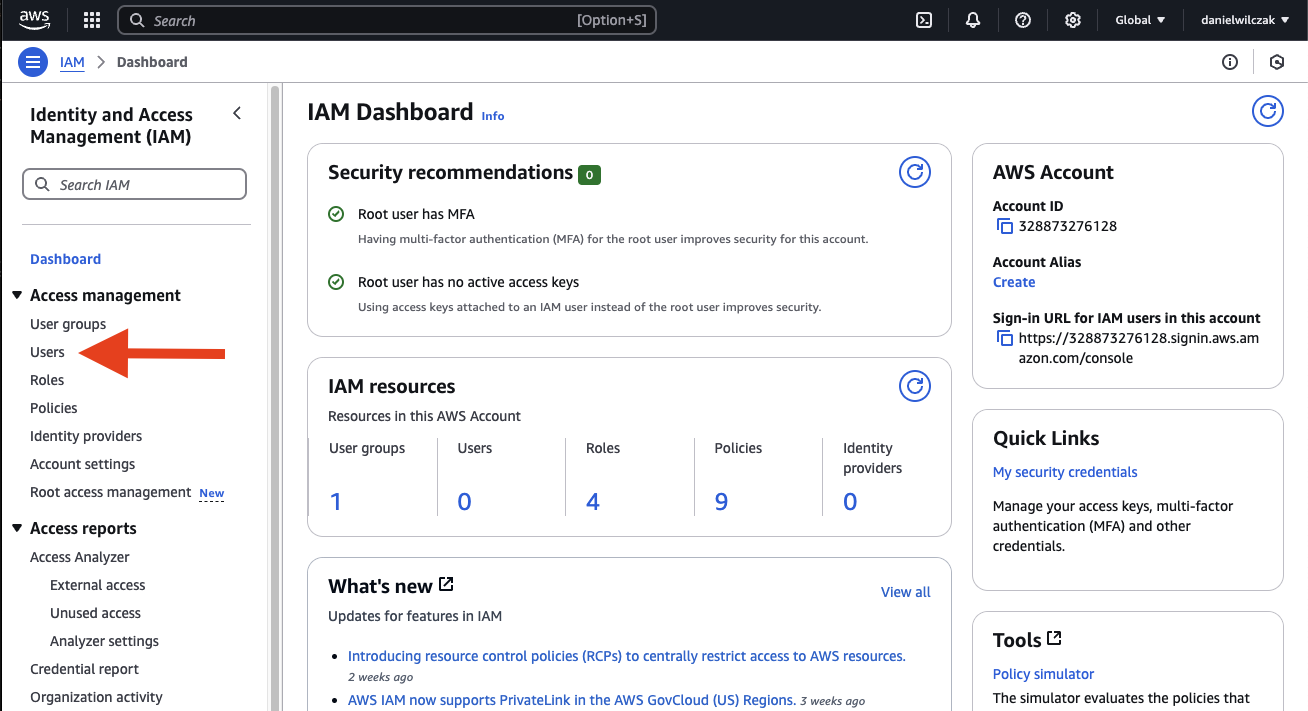Click the Search IAM field
The image size is (1308, 711).
tap(134, 184)
